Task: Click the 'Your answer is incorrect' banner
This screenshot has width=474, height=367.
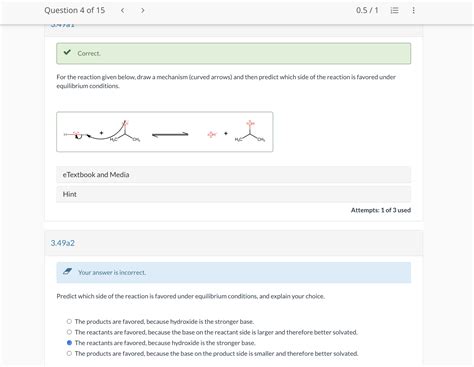Action: 234,273
